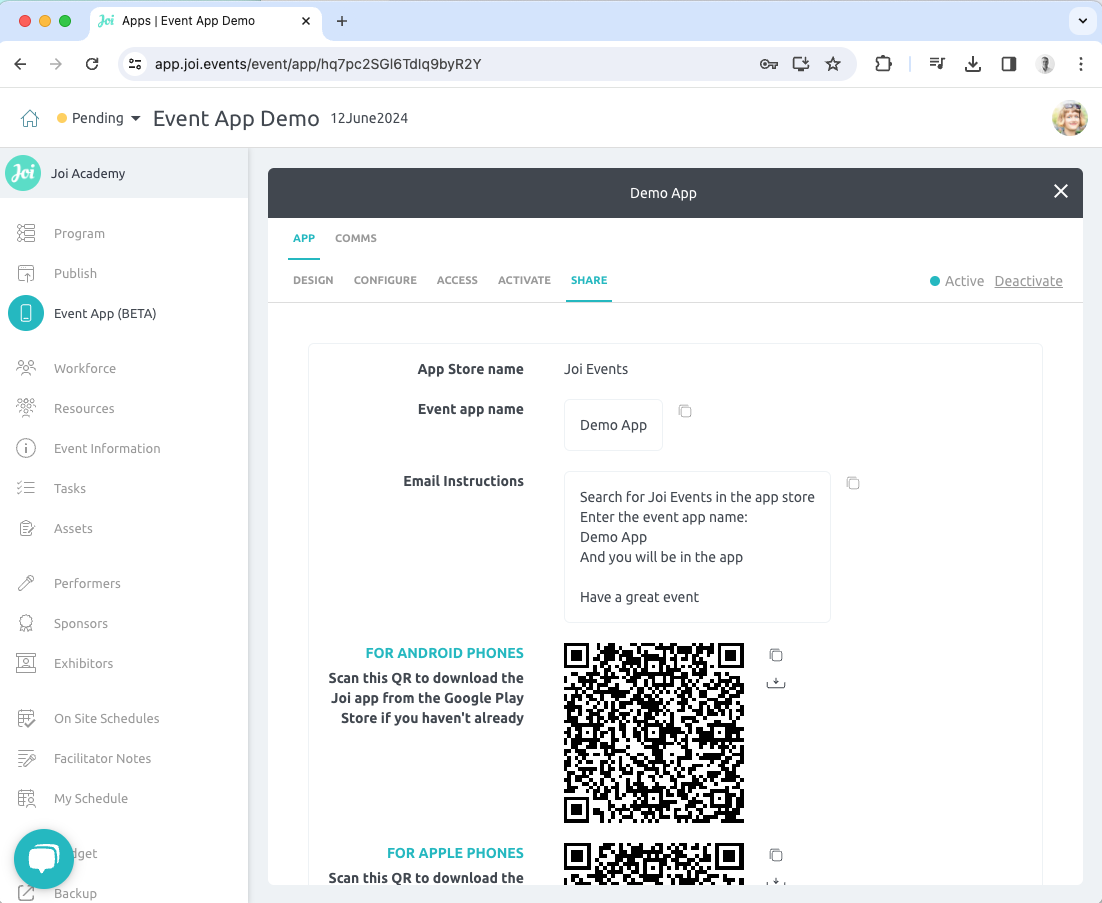Open Workforce in the sidebar
The image size is (1102, 903).
click(x=85, y=368)
